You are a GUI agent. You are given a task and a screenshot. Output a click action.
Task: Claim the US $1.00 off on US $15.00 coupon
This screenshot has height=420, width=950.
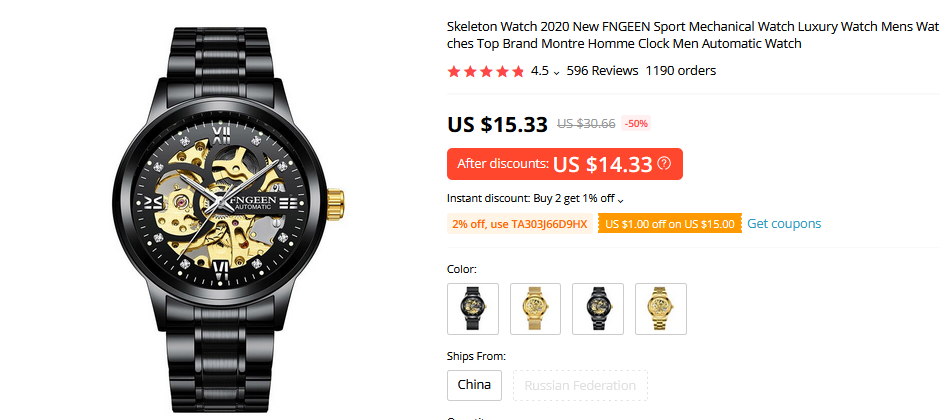670,224
